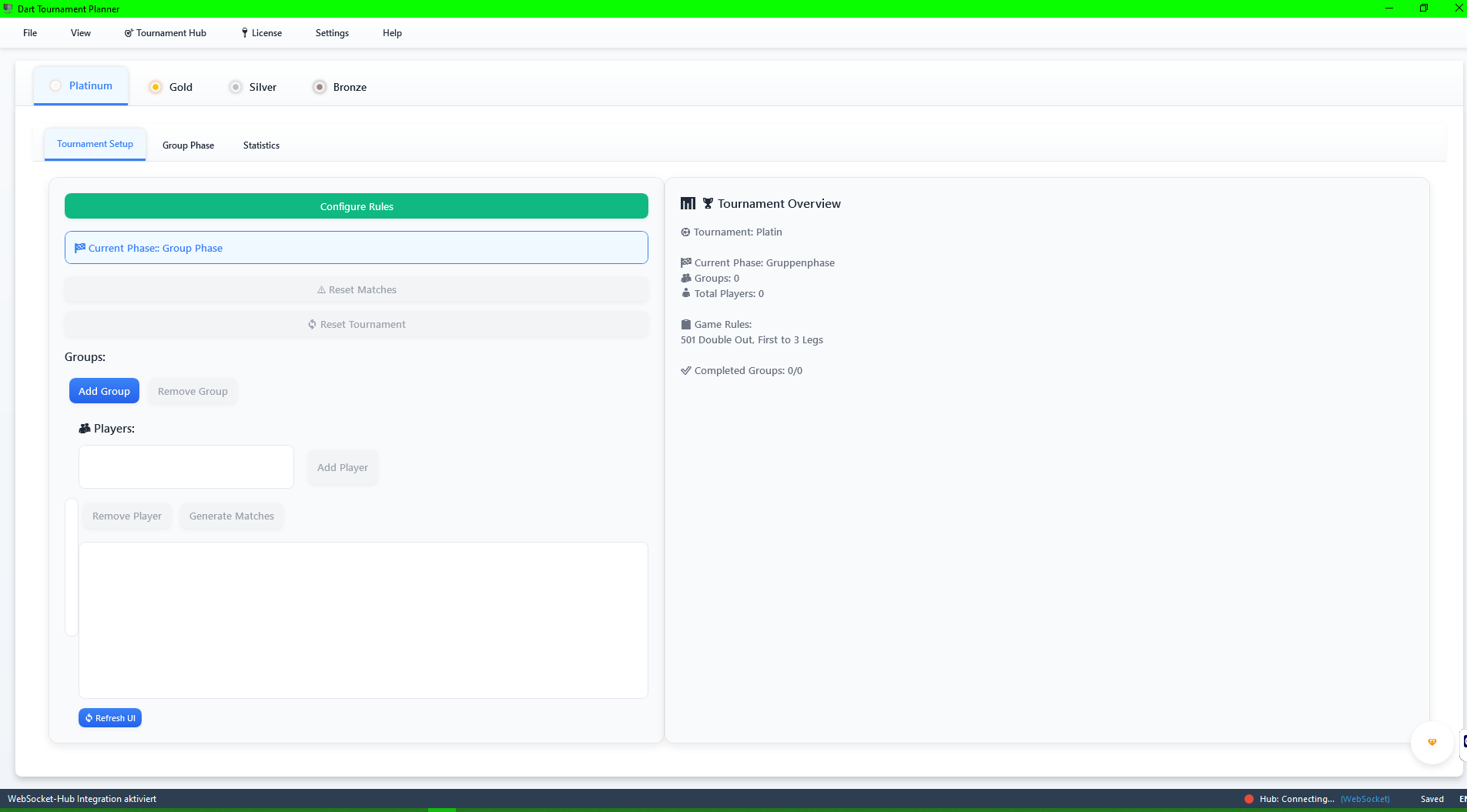This screenshot has height=812, width=1467.
Task: Click the Saved status bar entry
Action: pyautogui.click(x=1432, y=799)
